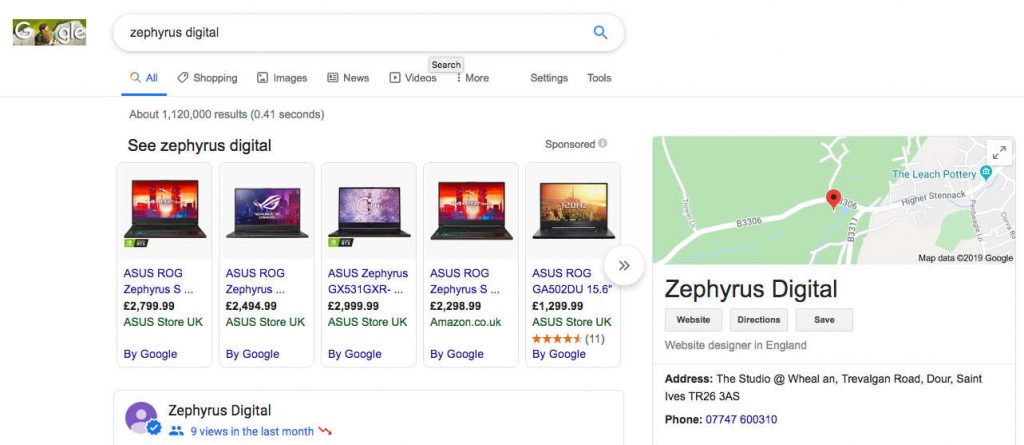Click the people icon beside 9 views

pyautogui.click(x=176, y=431)
